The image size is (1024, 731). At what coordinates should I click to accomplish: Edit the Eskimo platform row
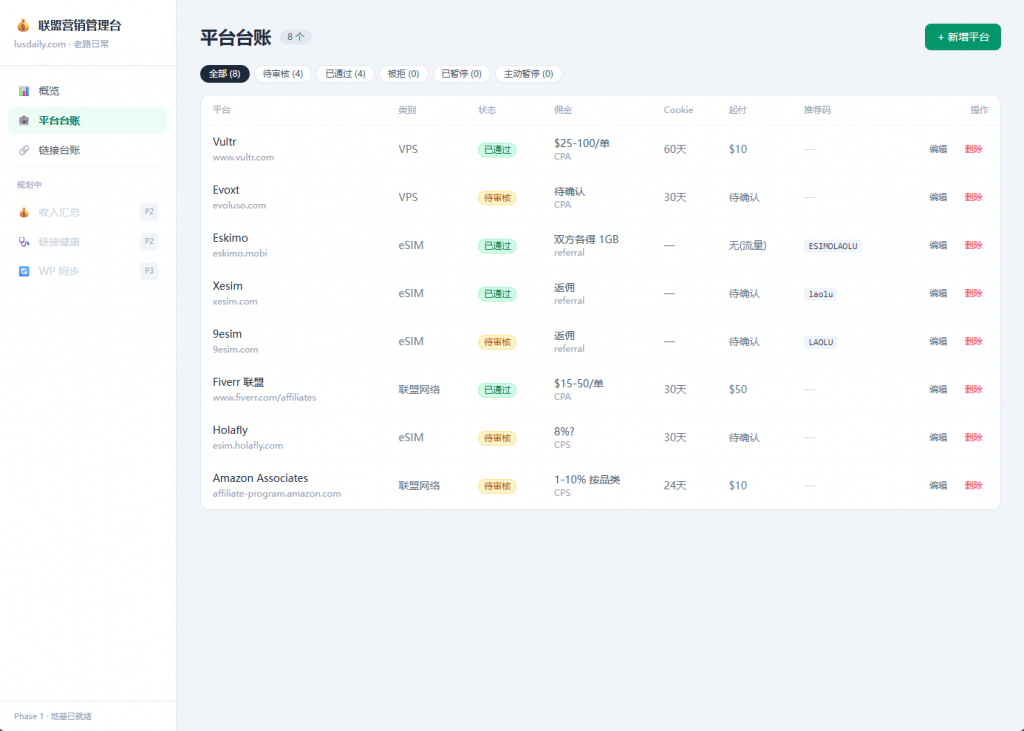click(938, 245)
